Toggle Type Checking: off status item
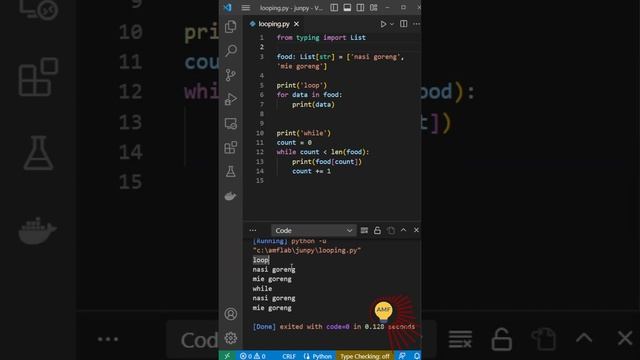640x360 pixels. pos(364,356)
